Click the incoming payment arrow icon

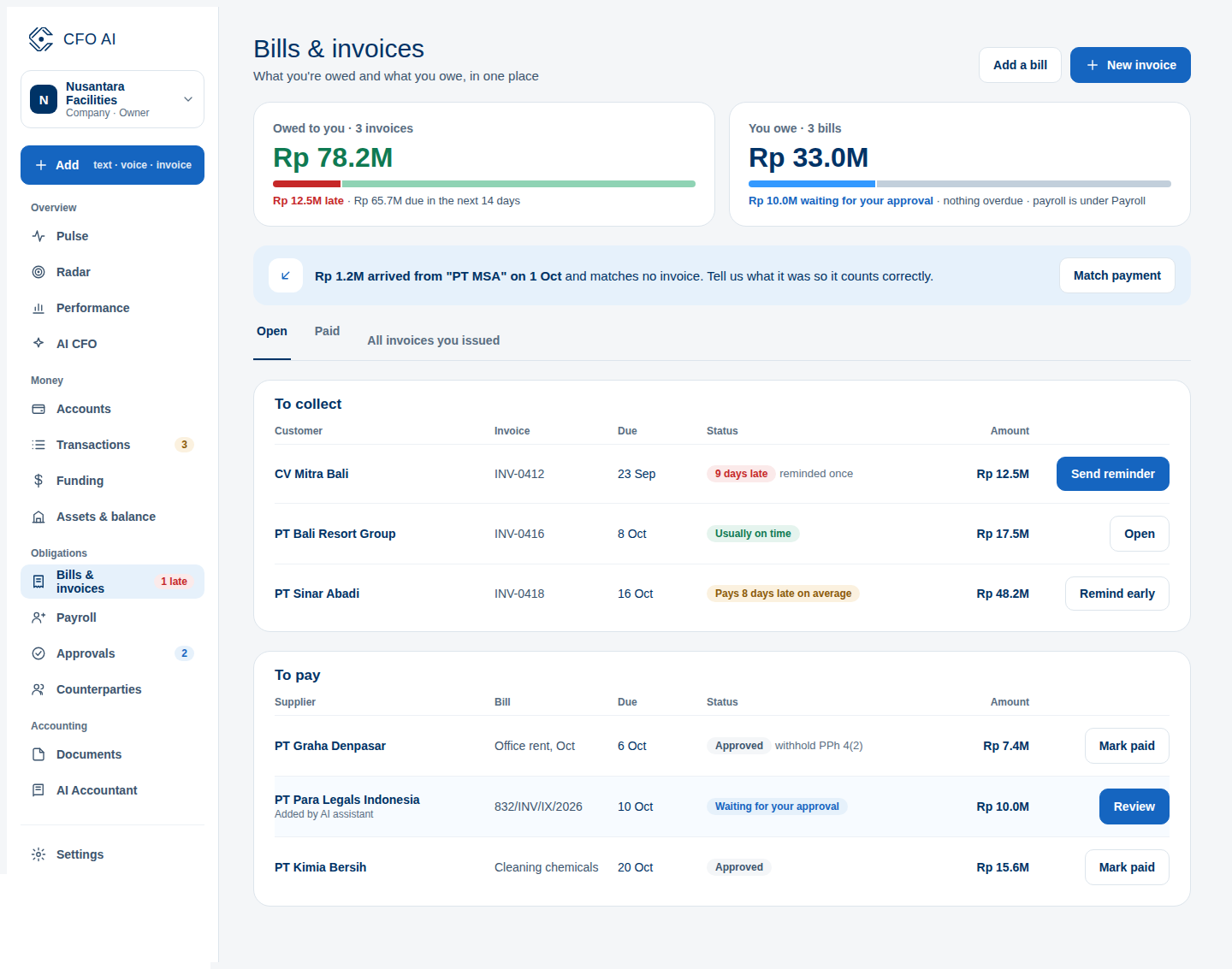[x=286, y=275]
